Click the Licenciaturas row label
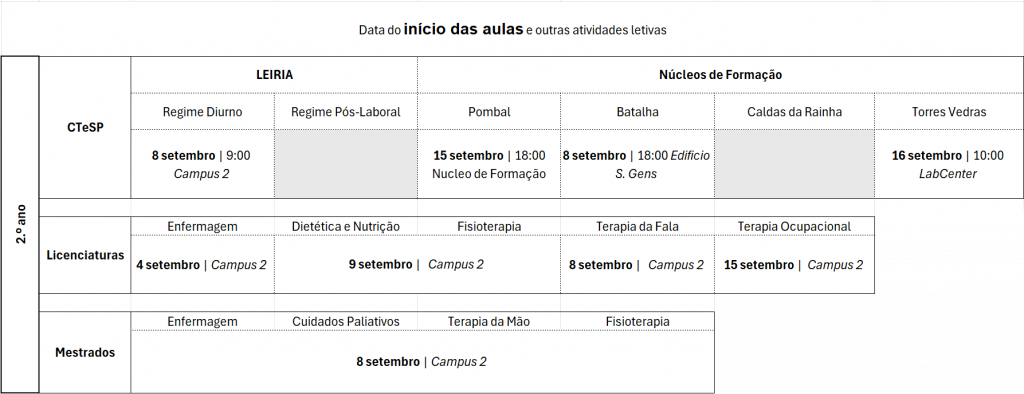 tap(86, 255)
